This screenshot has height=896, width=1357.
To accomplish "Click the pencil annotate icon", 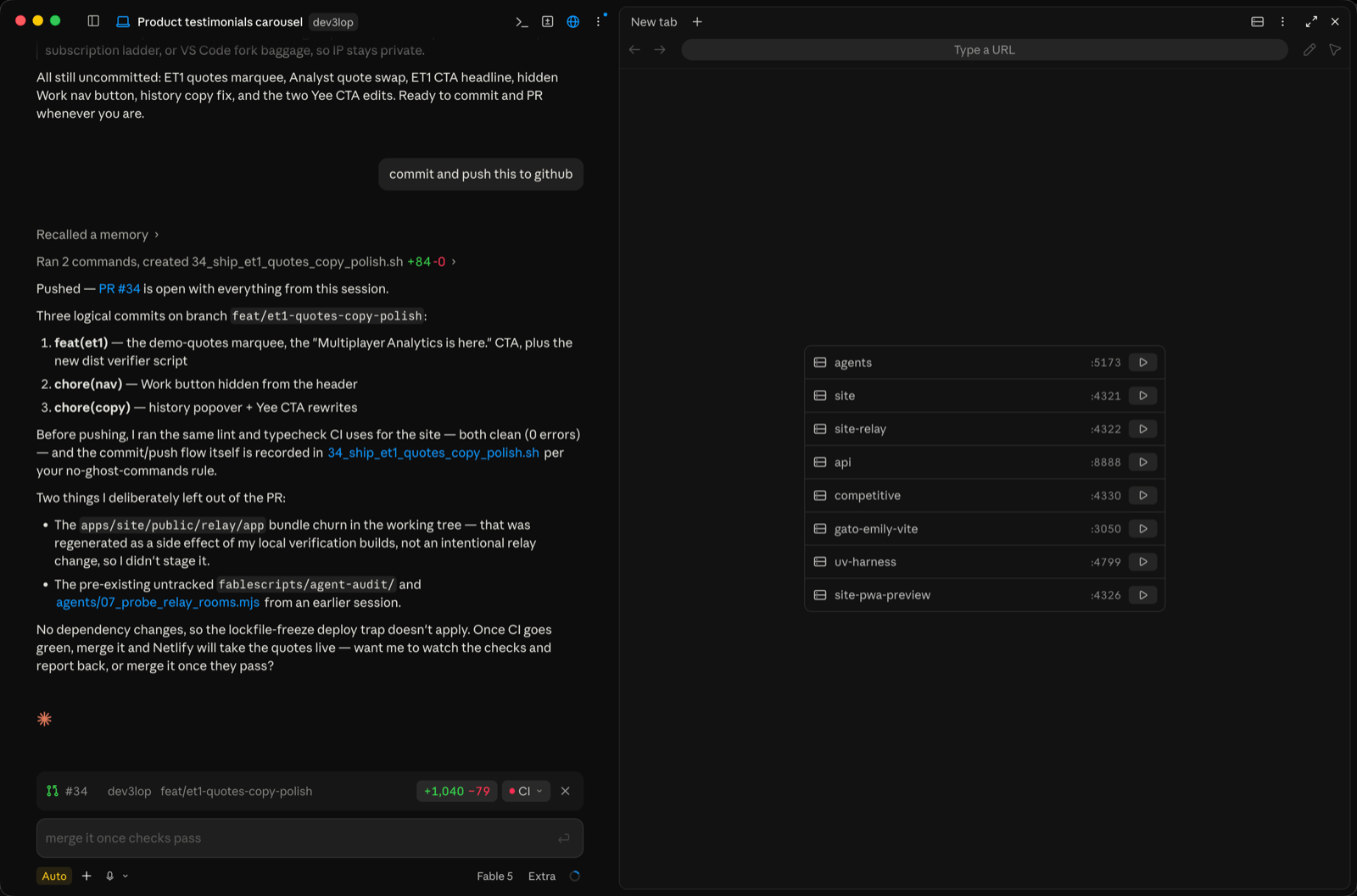I will coord(1310,49).
